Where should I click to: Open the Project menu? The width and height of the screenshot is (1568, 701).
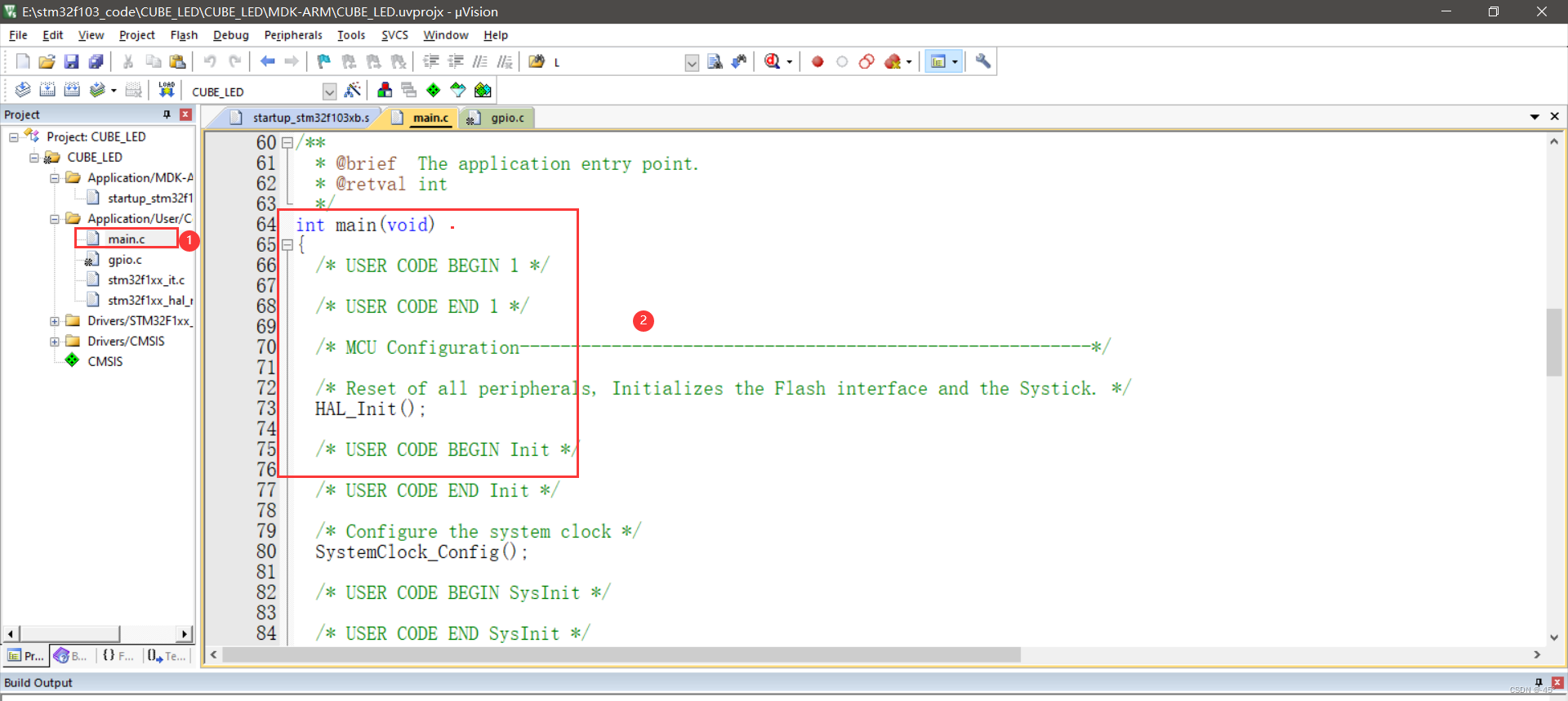(136, 35)
